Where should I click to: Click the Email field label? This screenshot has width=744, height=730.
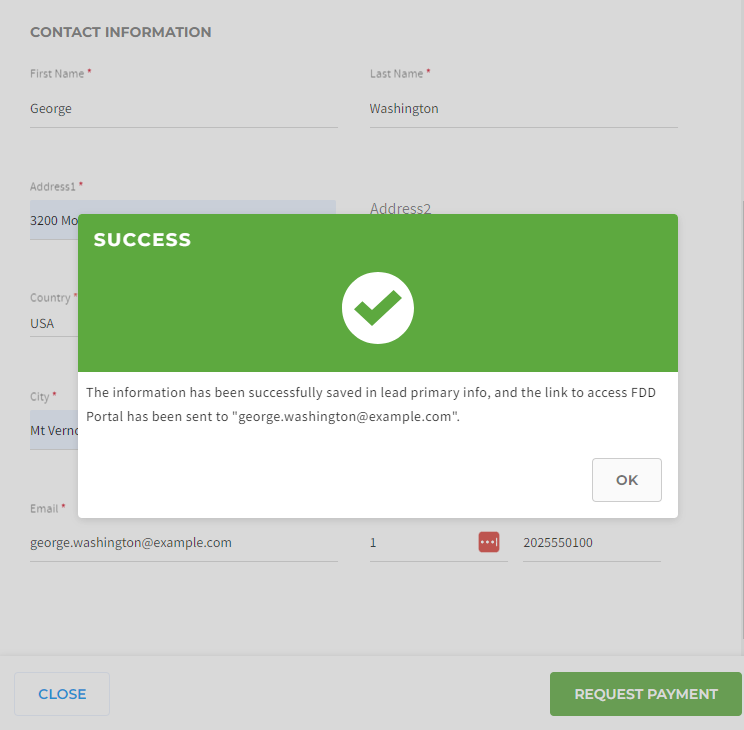pyautogui.click(x=44, y=508)
